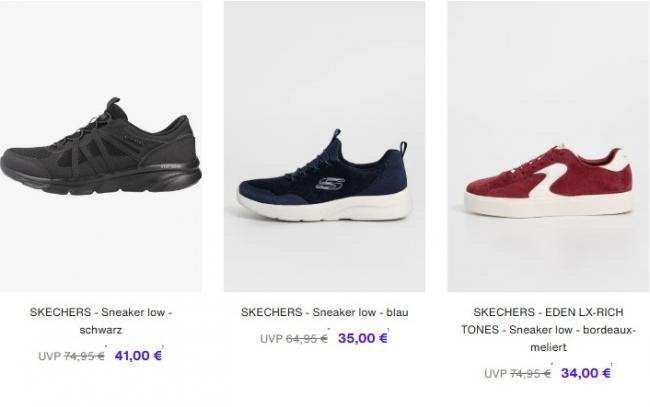
Task: Open the bordeaux Eden LX sneaker image
Action: (x=548, y=146)
